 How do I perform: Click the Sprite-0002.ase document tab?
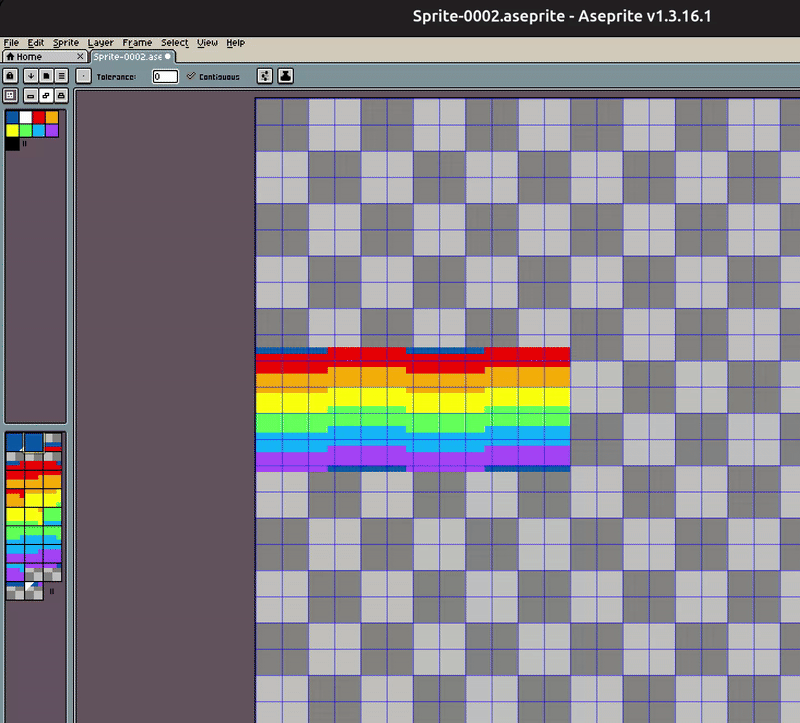click(126, 57)
